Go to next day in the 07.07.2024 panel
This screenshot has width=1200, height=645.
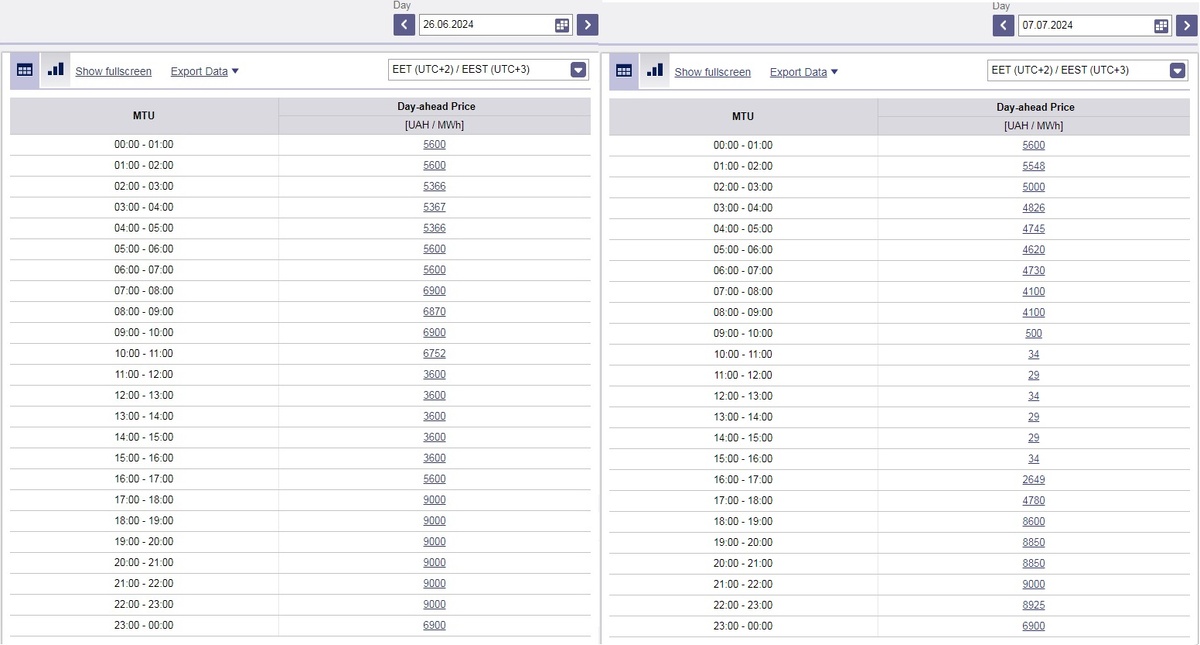(1187, 26)
